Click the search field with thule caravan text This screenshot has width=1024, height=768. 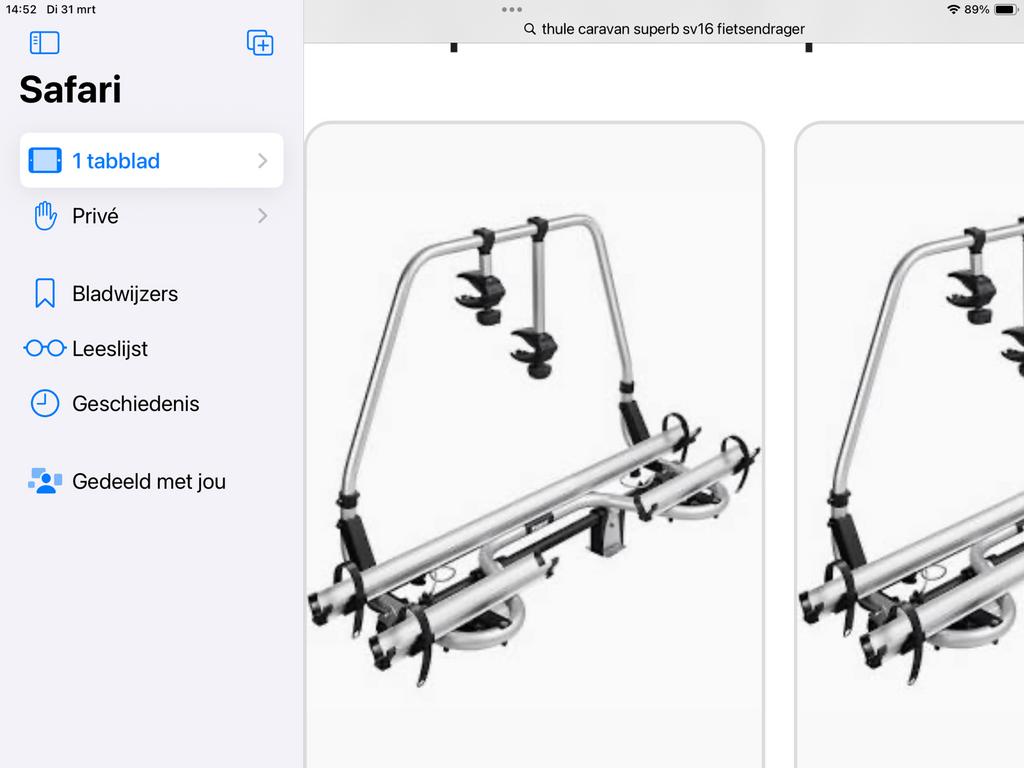664,29
